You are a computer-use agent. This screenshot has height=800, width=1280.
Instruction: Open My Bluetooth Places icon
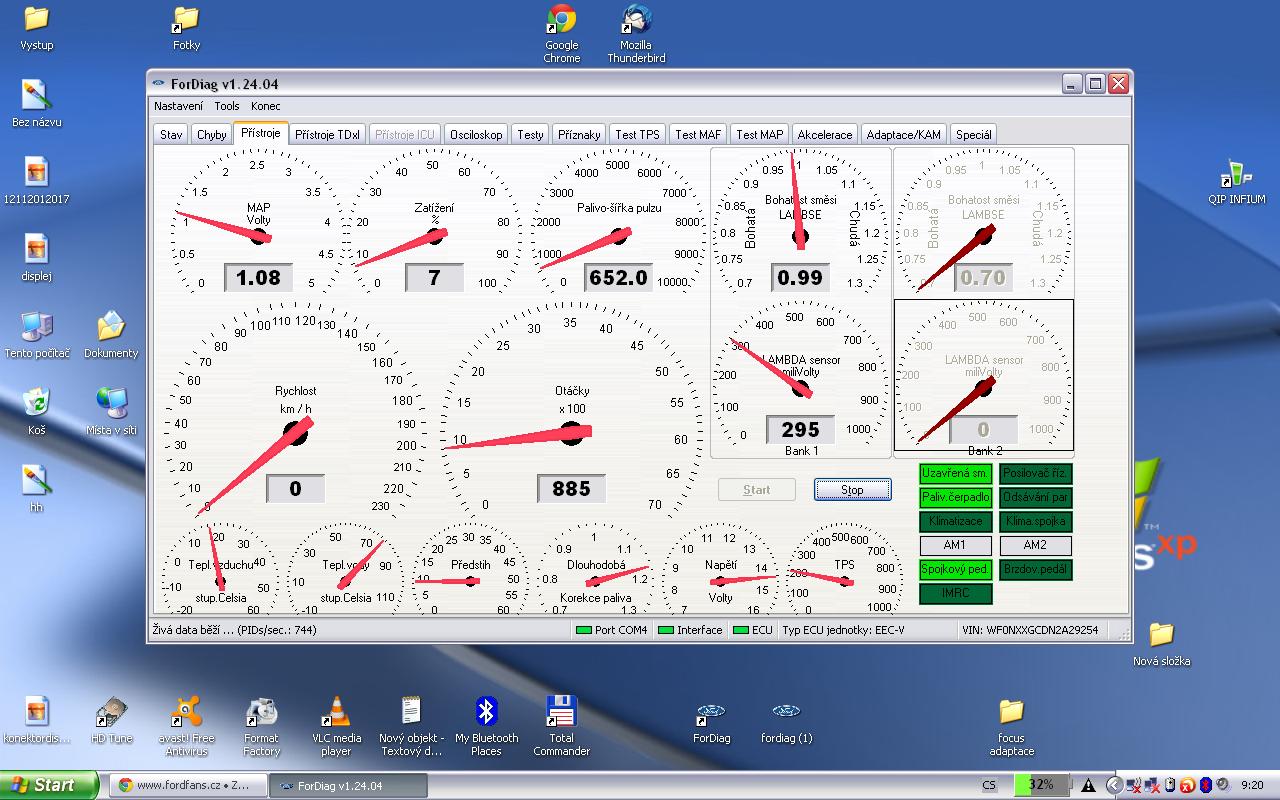pos(486,714)
